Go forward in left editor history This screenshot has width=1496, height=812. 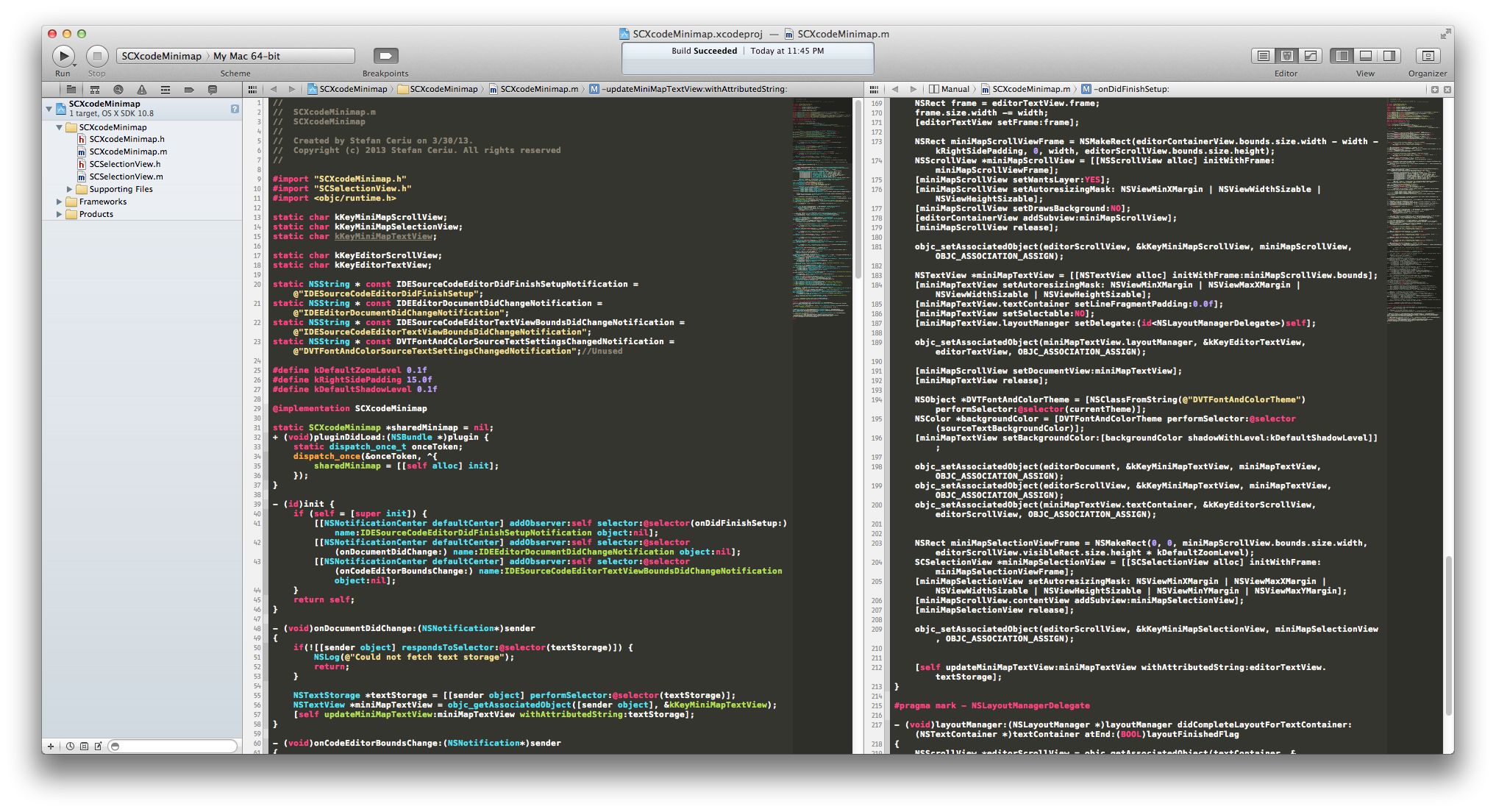[x=292, y=90]
